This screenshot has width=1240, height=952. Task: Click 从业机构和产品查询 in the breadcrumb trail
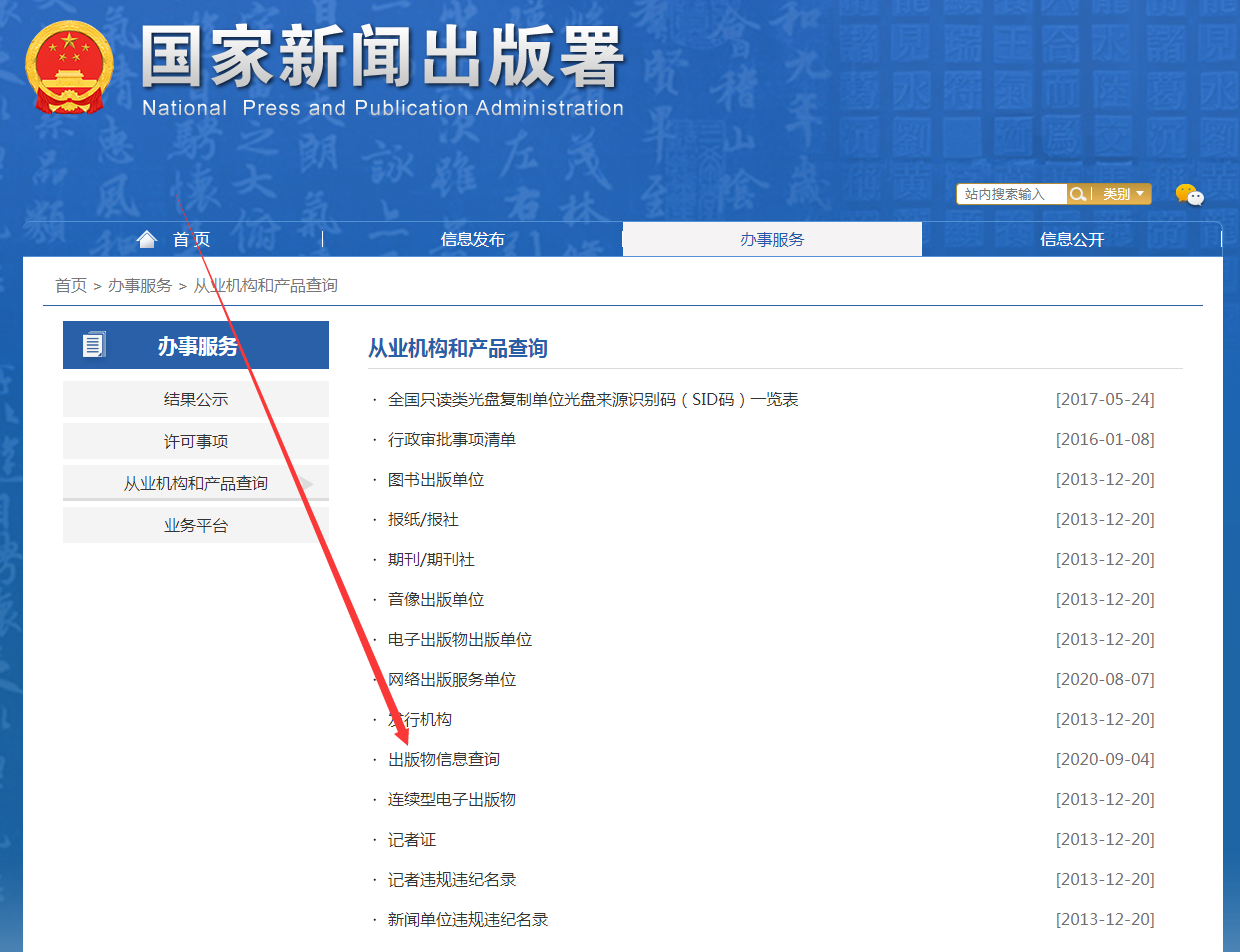(265, 286)
